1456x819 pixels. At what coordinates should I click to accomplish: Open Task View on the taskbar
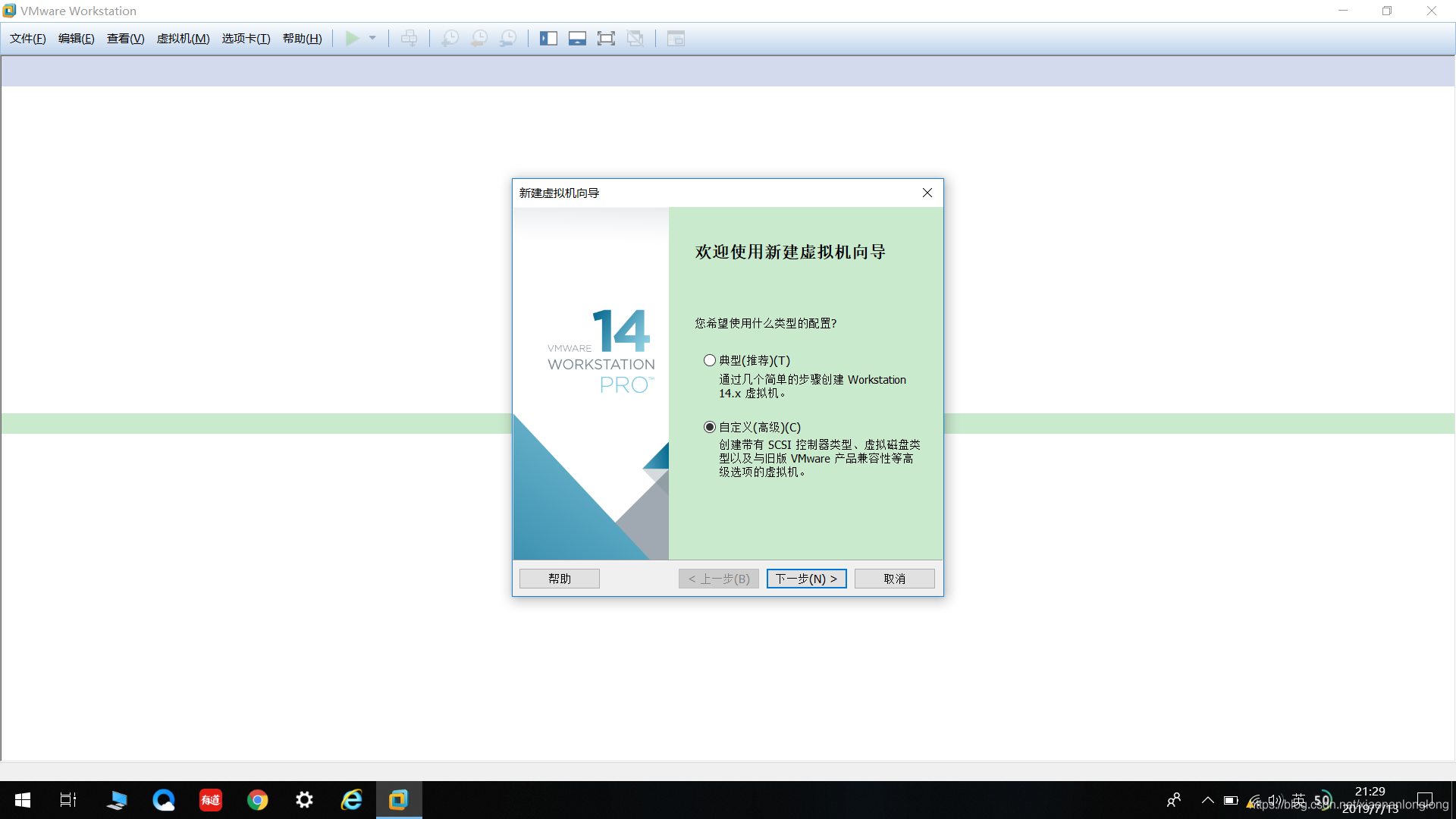[68, 800]
